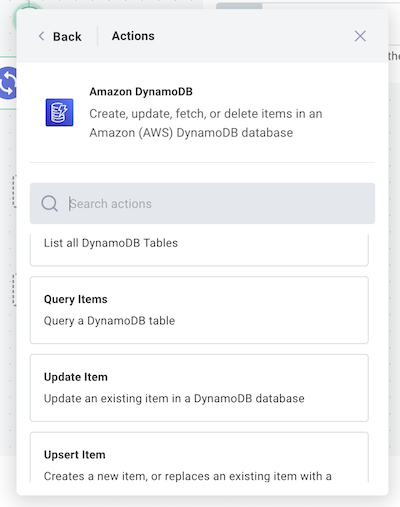Screen dimensions: 400x507
Task: Close the Actions panel with the X icon
Action: tap(360, 36)
